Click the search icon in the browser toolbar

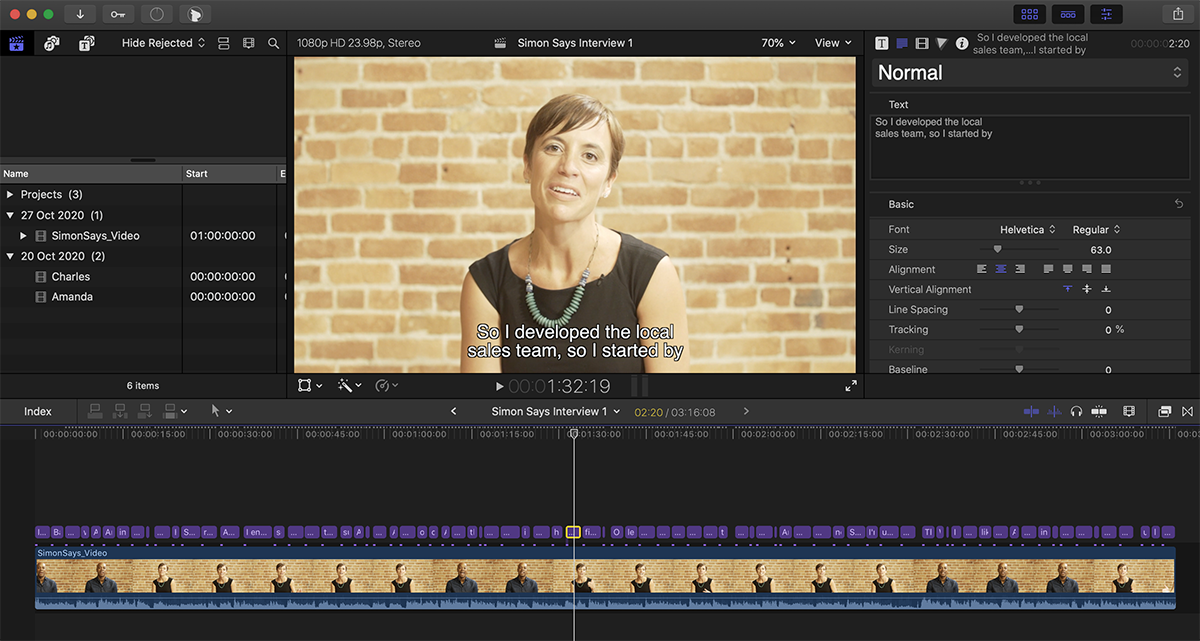coord(273,43)
